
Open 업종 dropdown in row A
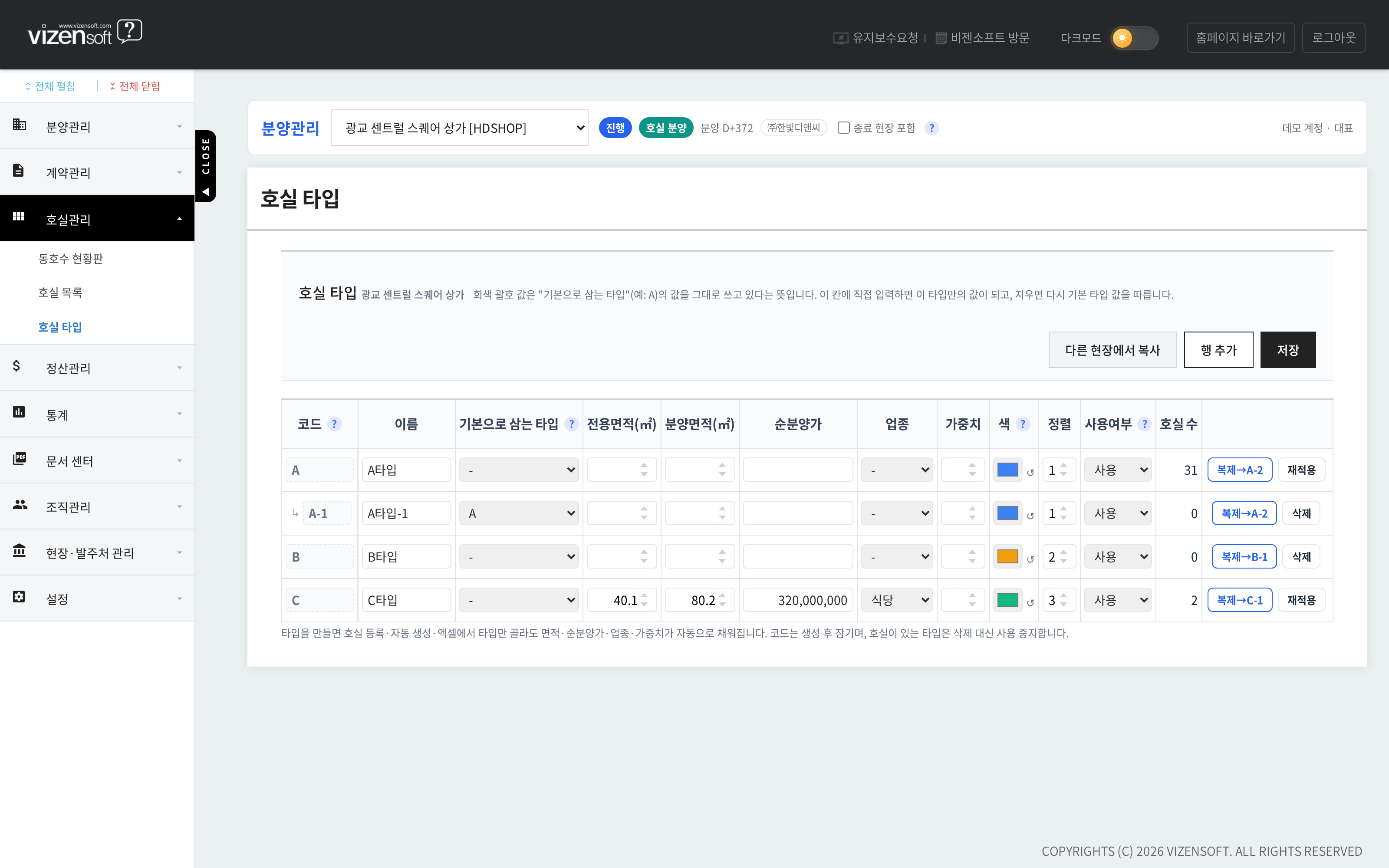pyautogui.click(x=896, y=470)
